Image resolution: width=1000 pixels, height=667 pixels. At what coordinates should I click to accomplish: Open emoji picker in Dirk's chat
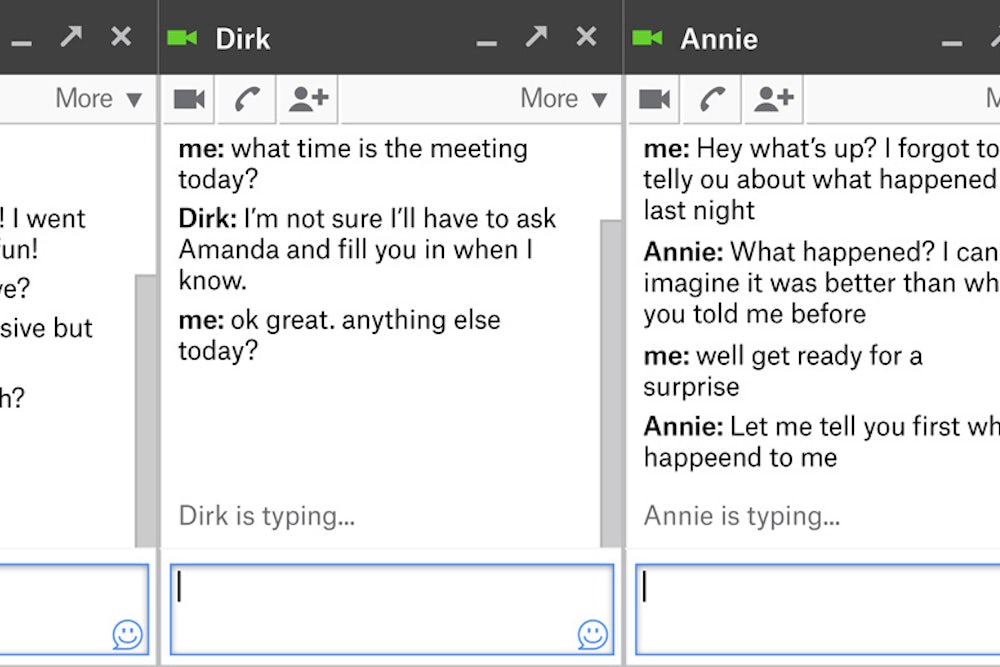592,634
